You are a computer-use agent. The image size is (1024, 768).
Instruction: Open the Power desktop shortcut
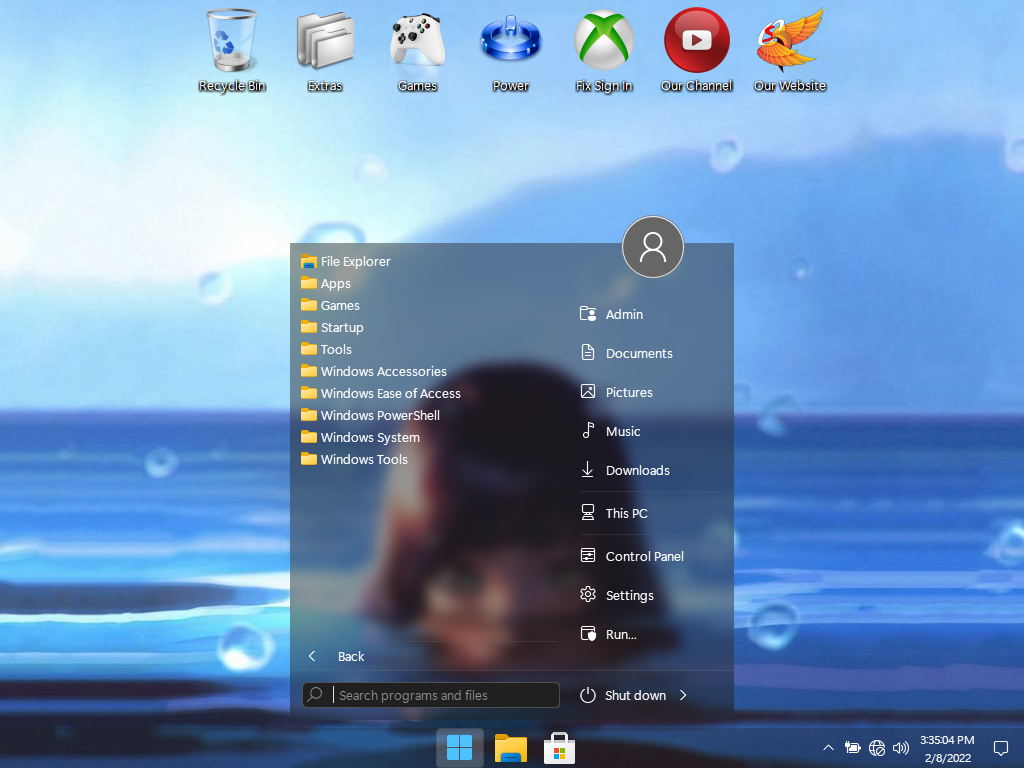click(510, 42)
